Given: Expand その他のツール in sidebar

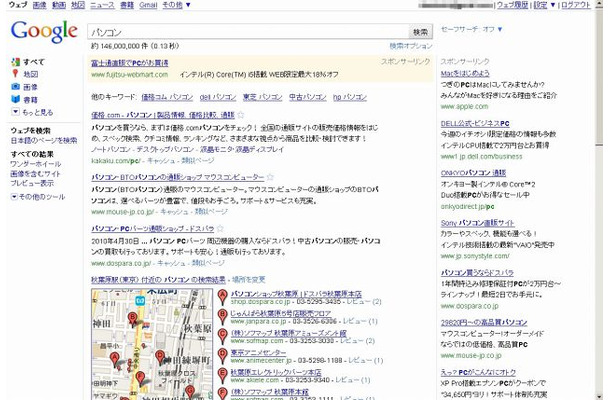Looking at the screenshot, I should tap(38, 197).
